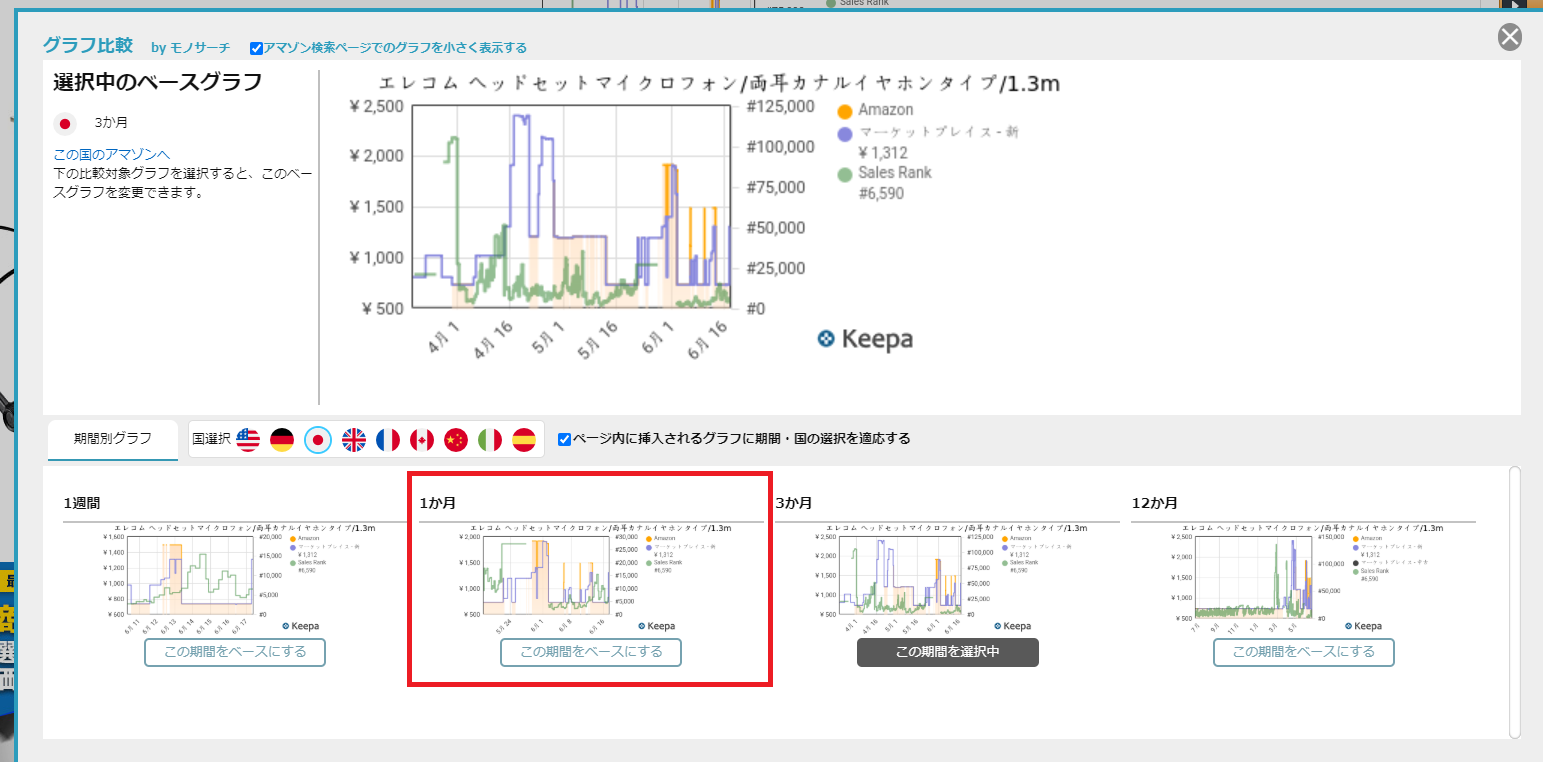Toggle apply period and country to inserted graphs
Image resolution: width=1543 pixels, height=762 pixels.
pos(565,439)
